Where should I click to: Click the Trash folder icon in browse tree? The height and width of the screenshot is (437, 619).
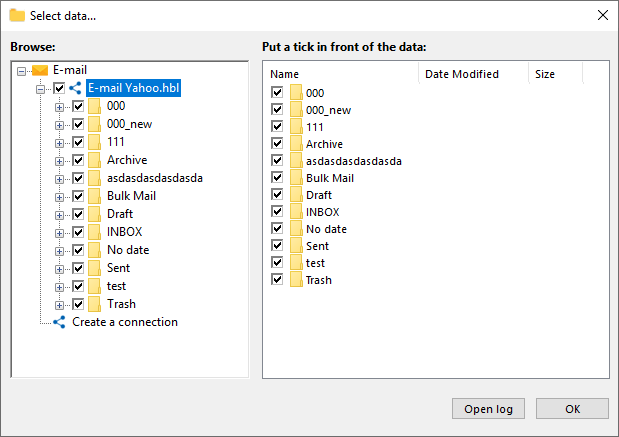point(95,304)
